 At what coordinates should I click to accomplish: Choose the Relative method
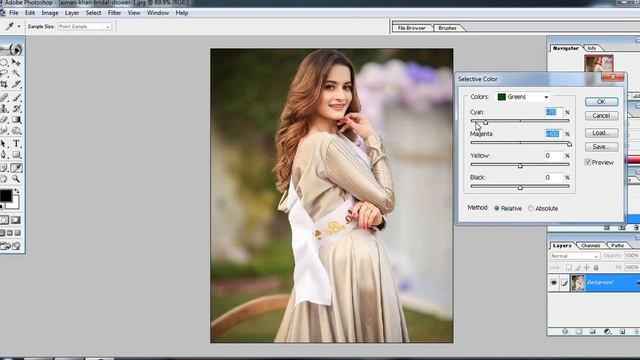(x=497, y=208)
